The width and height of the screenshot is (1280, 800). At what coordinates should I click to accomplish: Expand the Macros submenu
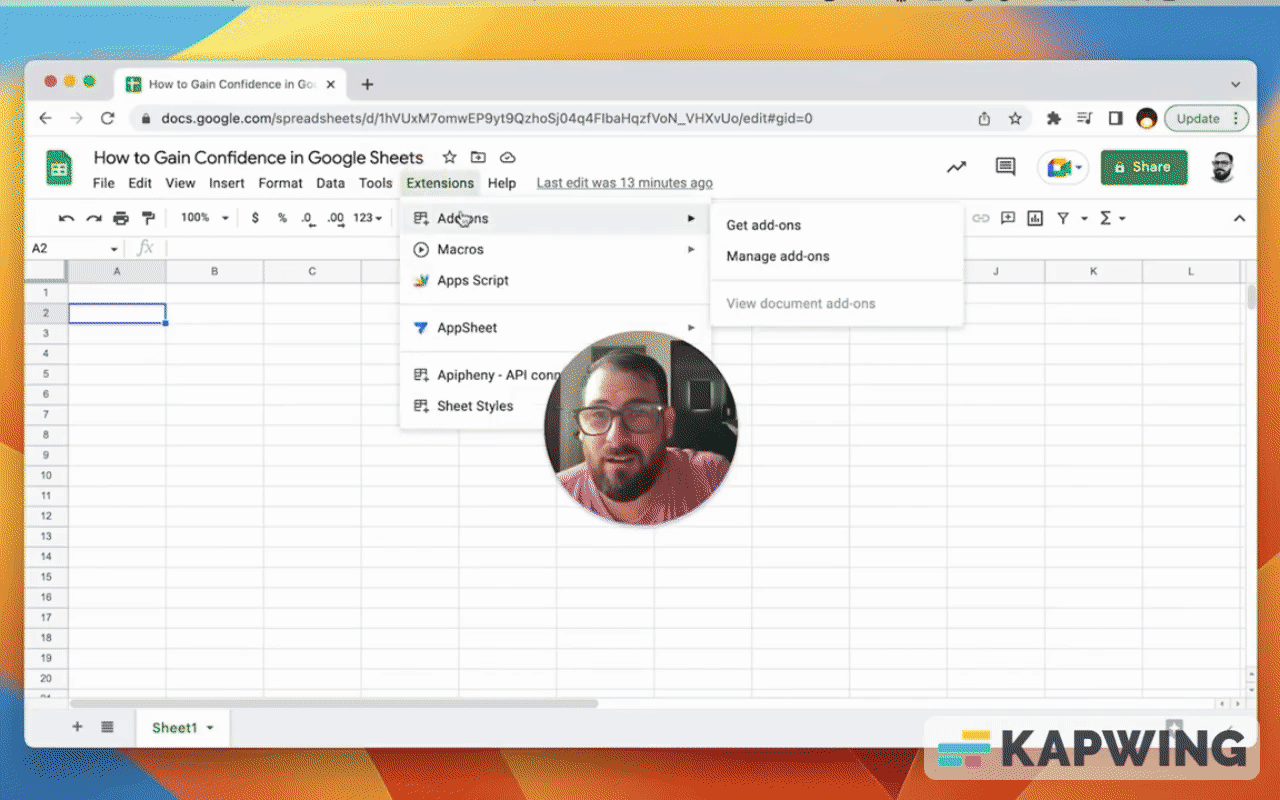coord(555,249)
